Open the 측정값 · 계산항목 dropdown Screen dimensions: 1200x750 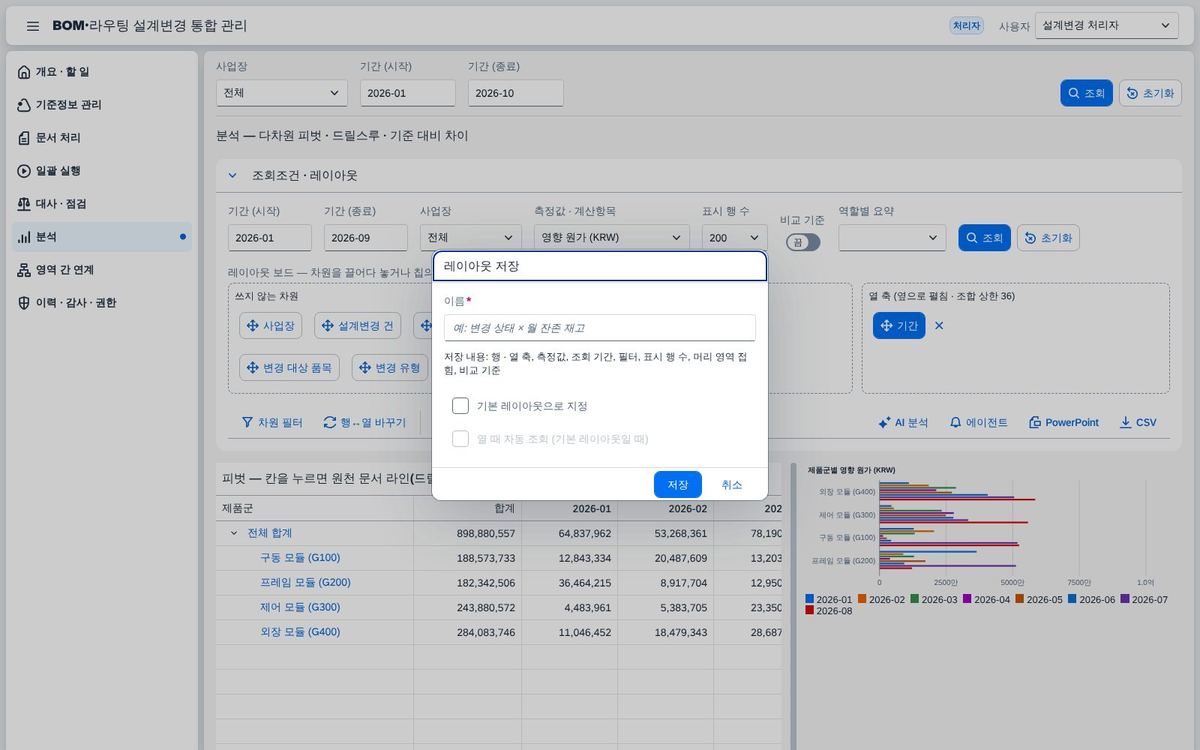pos(612,238)
